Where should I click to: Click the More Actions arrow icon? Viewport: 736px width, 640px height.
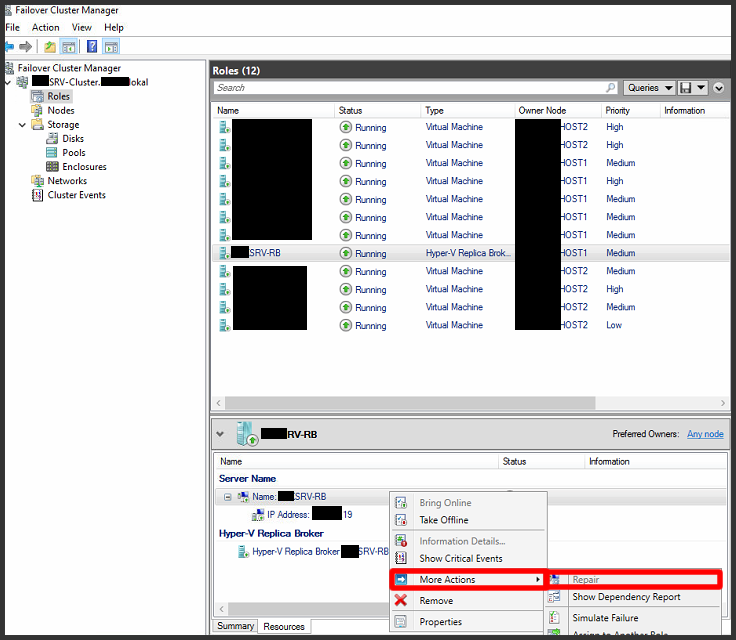pyautogui.click(x=401, y=579)
